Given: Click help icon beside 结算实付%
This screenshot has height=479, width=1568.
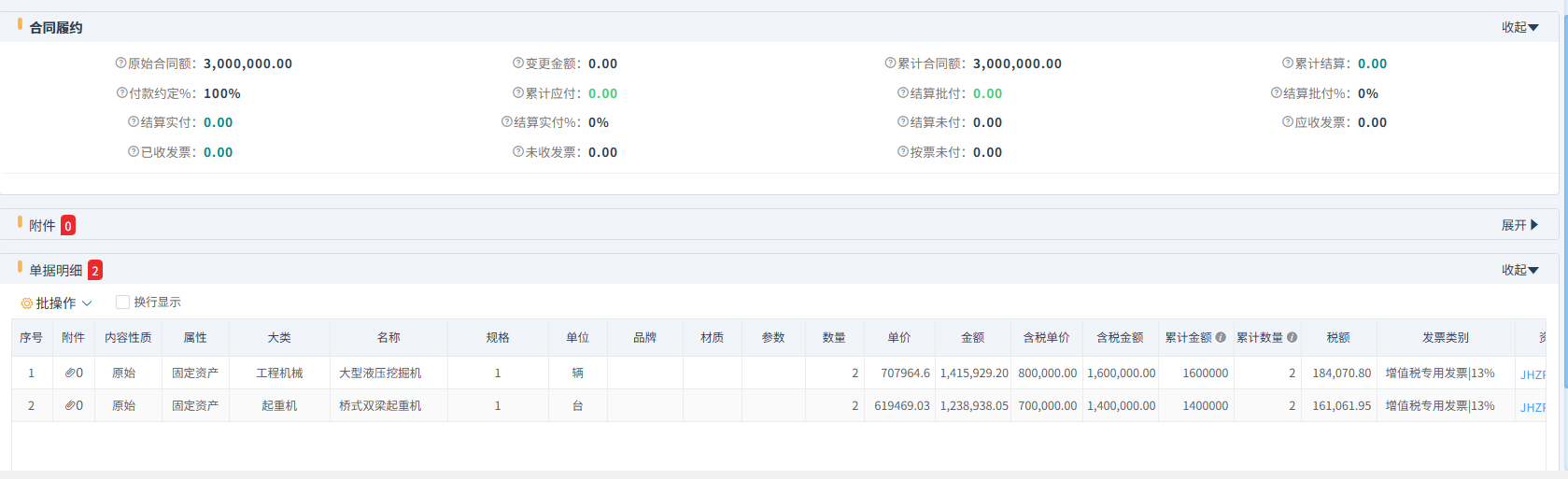Looking at the screenshot, I should 506,122.
